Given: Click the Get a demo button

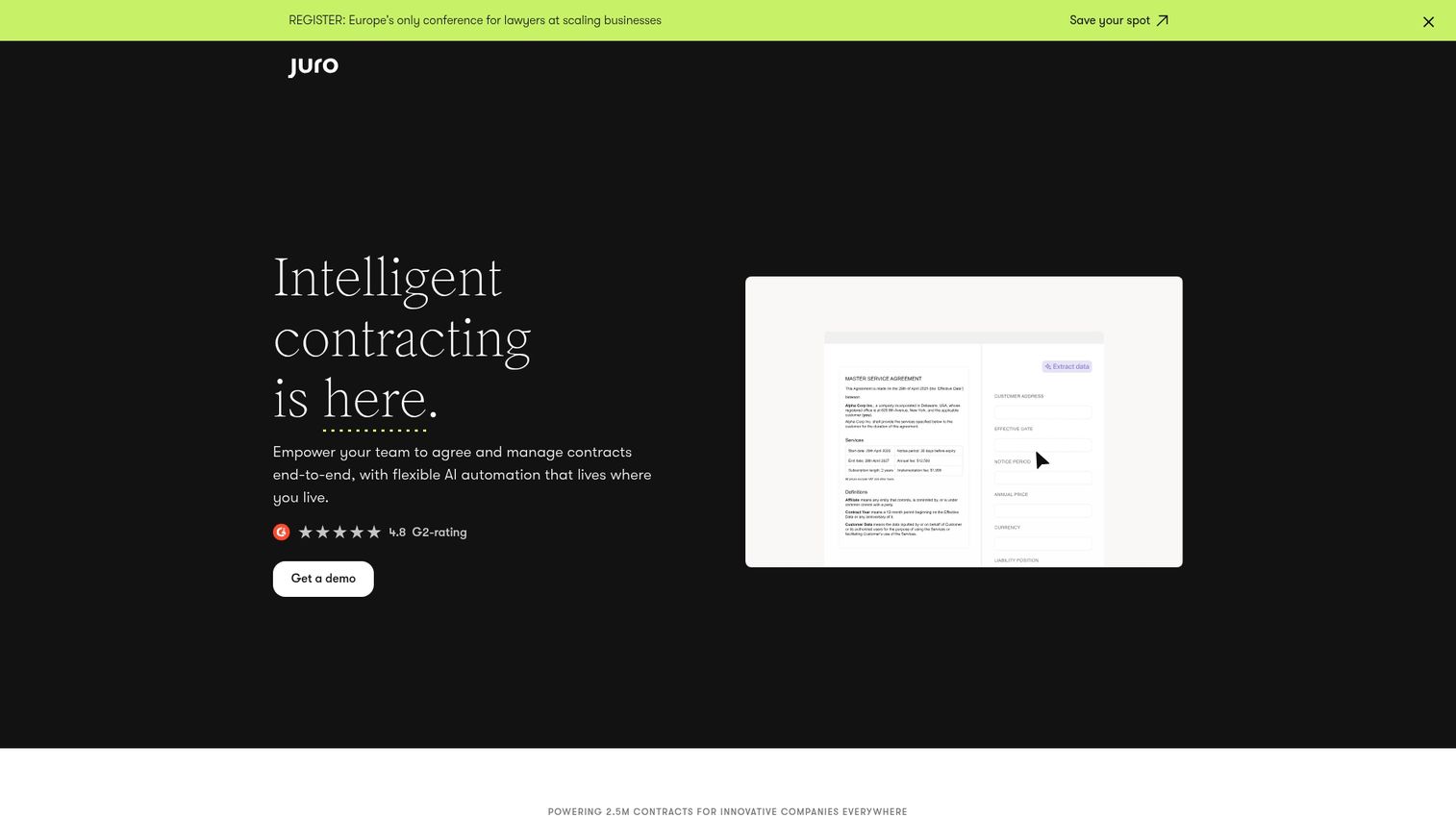Looking at the screenshot, I should tap(323, 579).
